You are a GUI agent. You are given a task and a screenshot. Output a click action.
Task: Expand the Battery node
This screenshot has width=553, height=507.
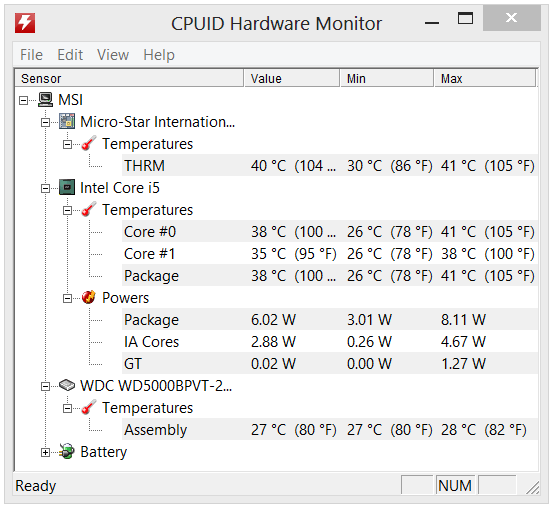point(45,452)
